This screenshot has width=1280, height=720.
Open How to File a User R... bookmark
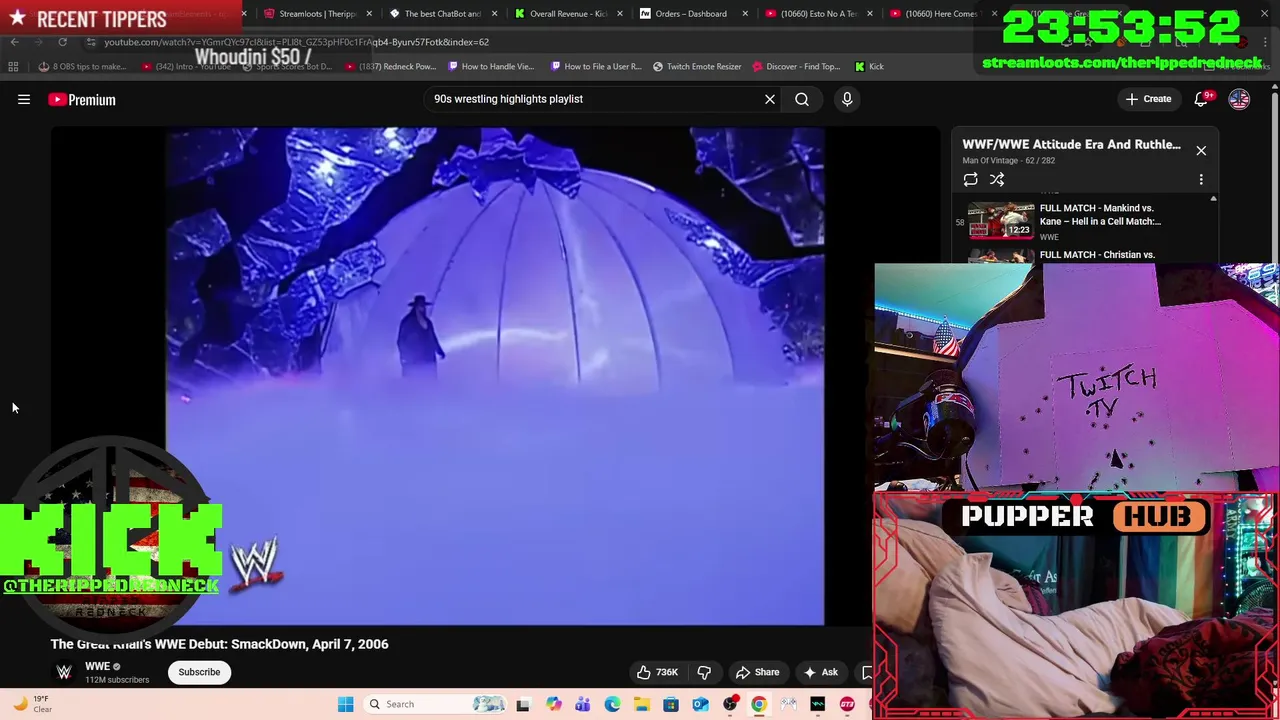pyautogui.click(x=595, y=66)
